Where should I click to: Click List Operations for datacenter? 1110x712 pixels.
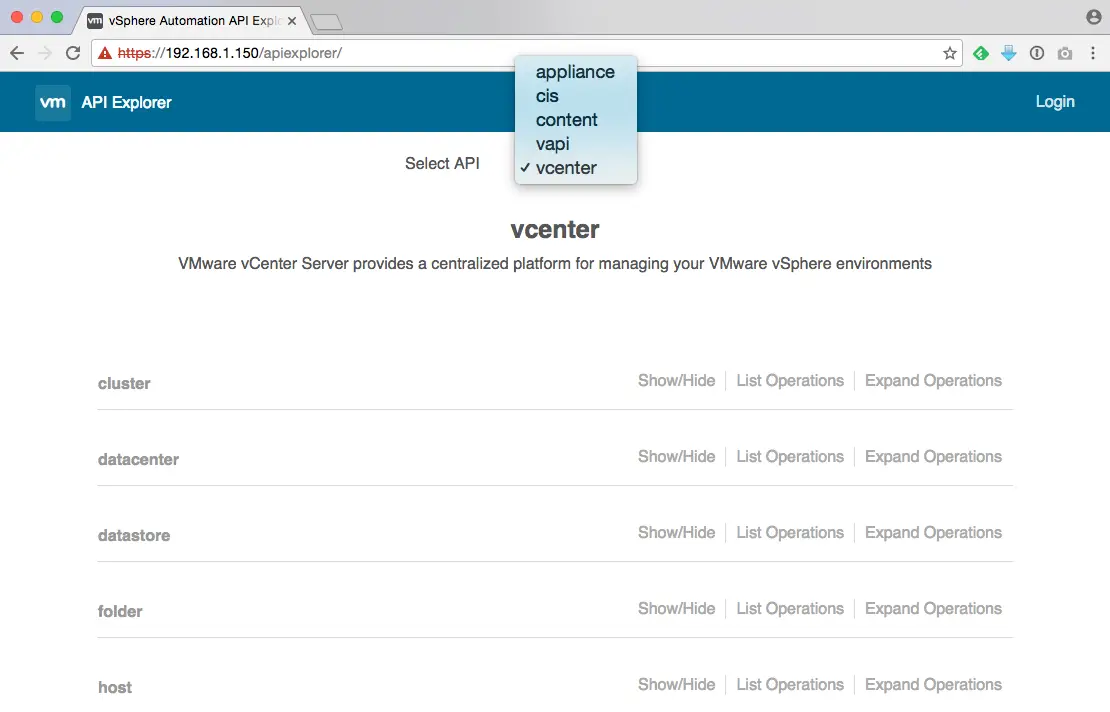point(790,457)
